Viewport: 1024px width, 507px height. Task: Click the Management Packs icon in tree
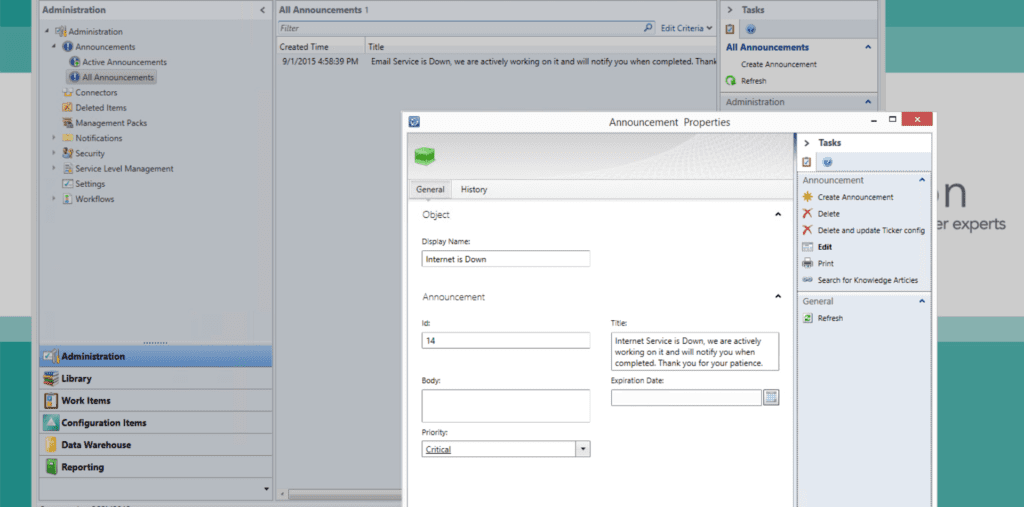coord(67,123)
